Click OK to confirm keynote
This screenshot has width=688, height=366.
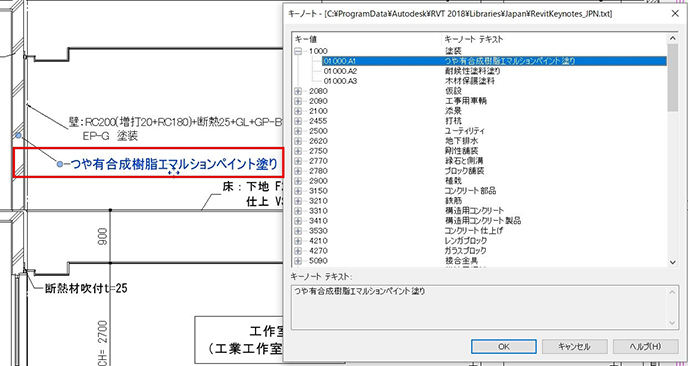504,346
